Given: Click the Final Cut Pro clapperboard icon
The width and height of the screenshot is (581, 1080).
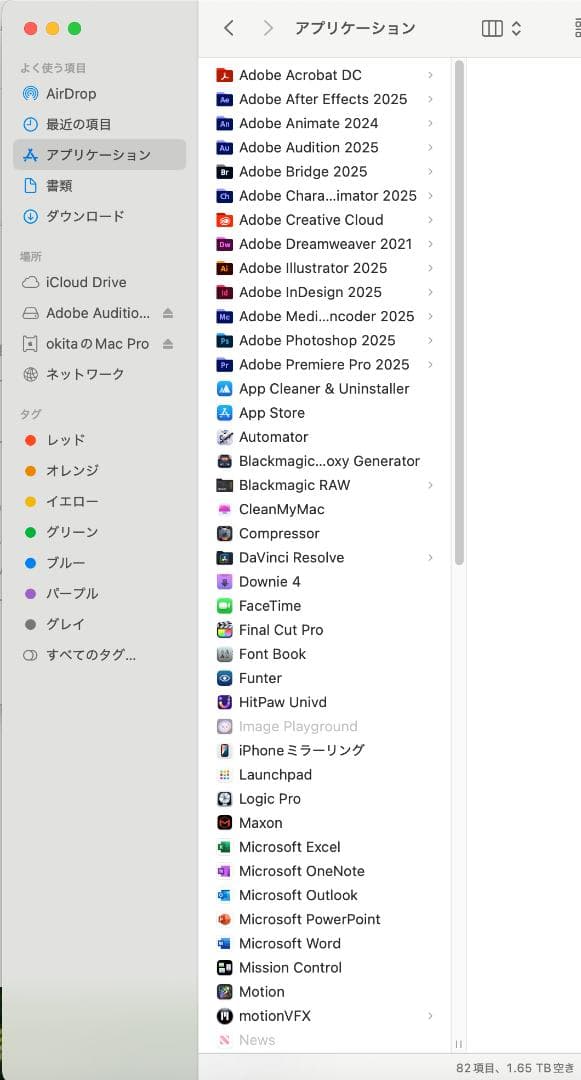Looking at the screenshot, I should tap(224, 630).
